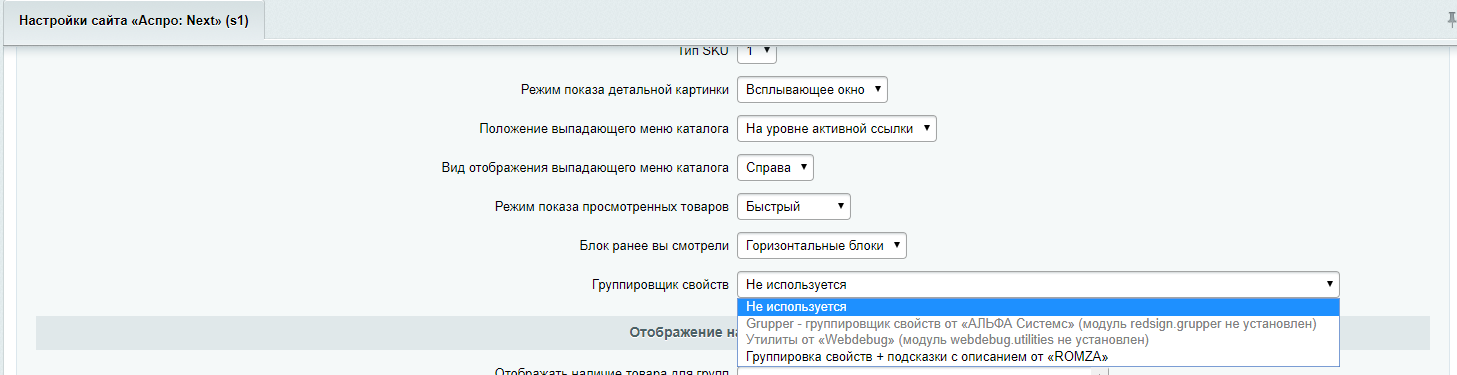Click the Положение выпадающего меню каталога label
This screenshot has width=1457, height=375.
tap(604, 129)
